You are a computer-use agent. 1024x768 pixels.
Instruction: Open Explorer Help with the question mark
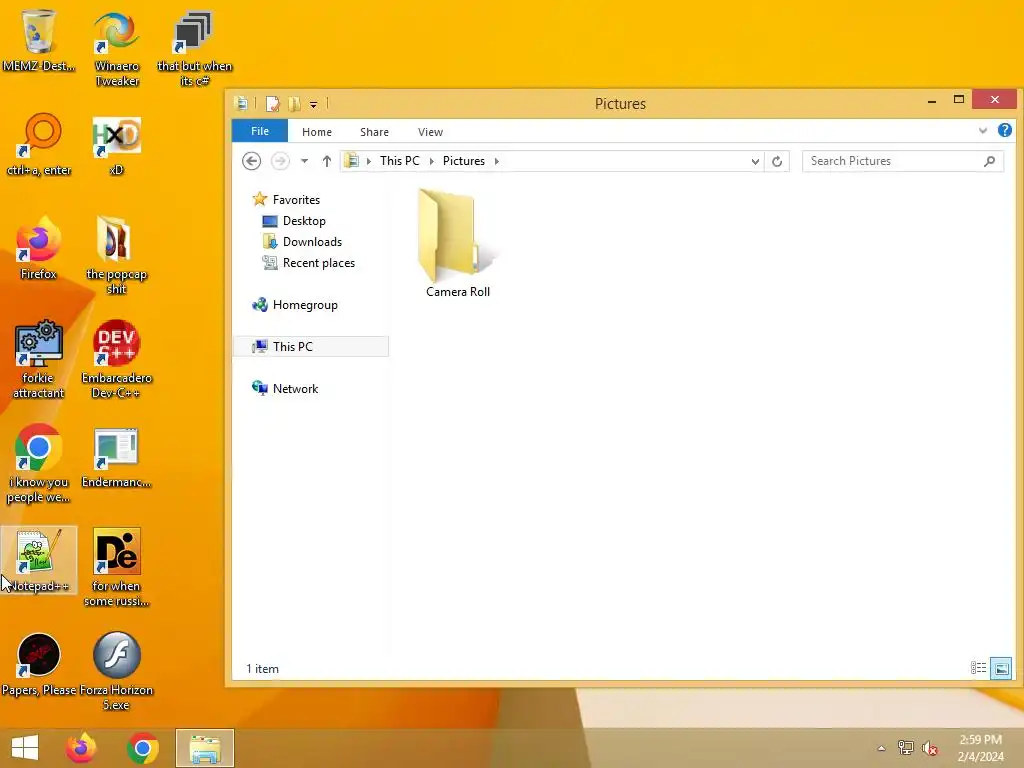coord(1004,131)
